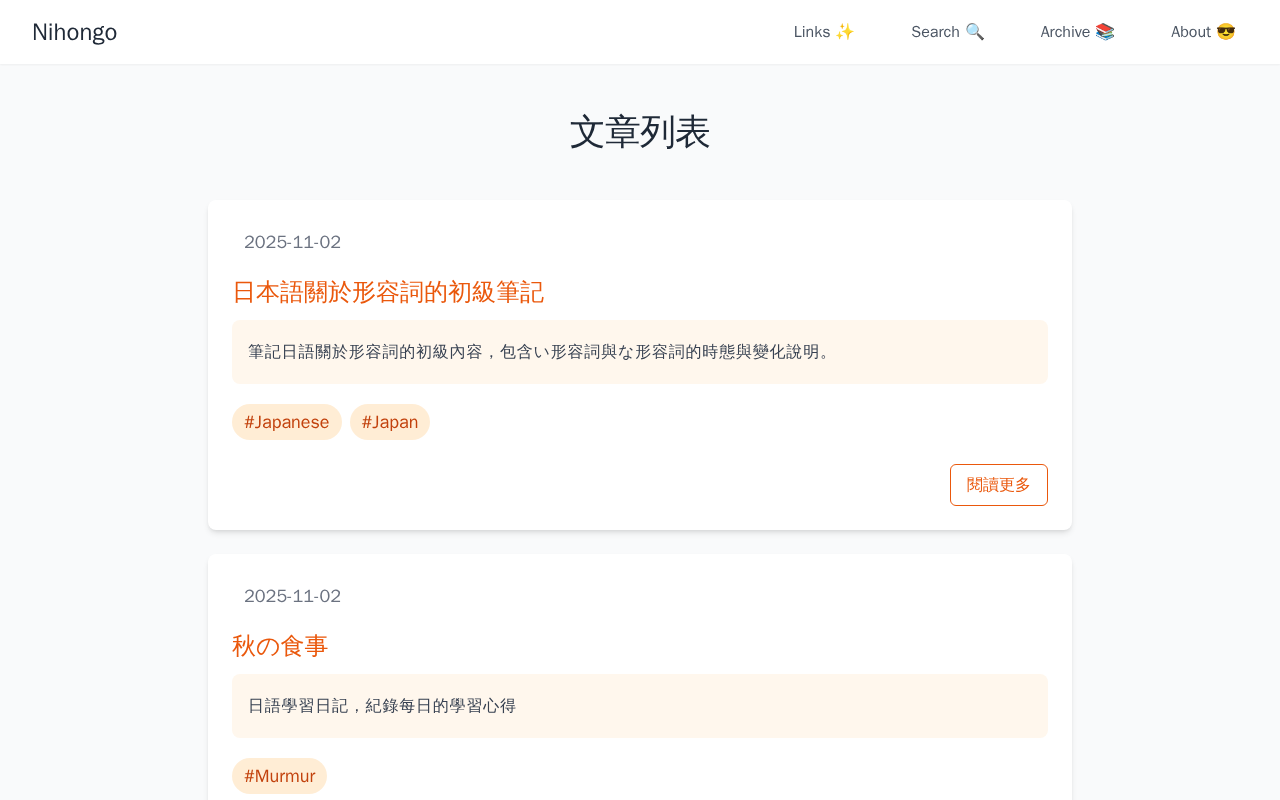1280x800 pixels.
Task: Click the first article's 2025-11-02 date
Action: [x=292, y=242]
